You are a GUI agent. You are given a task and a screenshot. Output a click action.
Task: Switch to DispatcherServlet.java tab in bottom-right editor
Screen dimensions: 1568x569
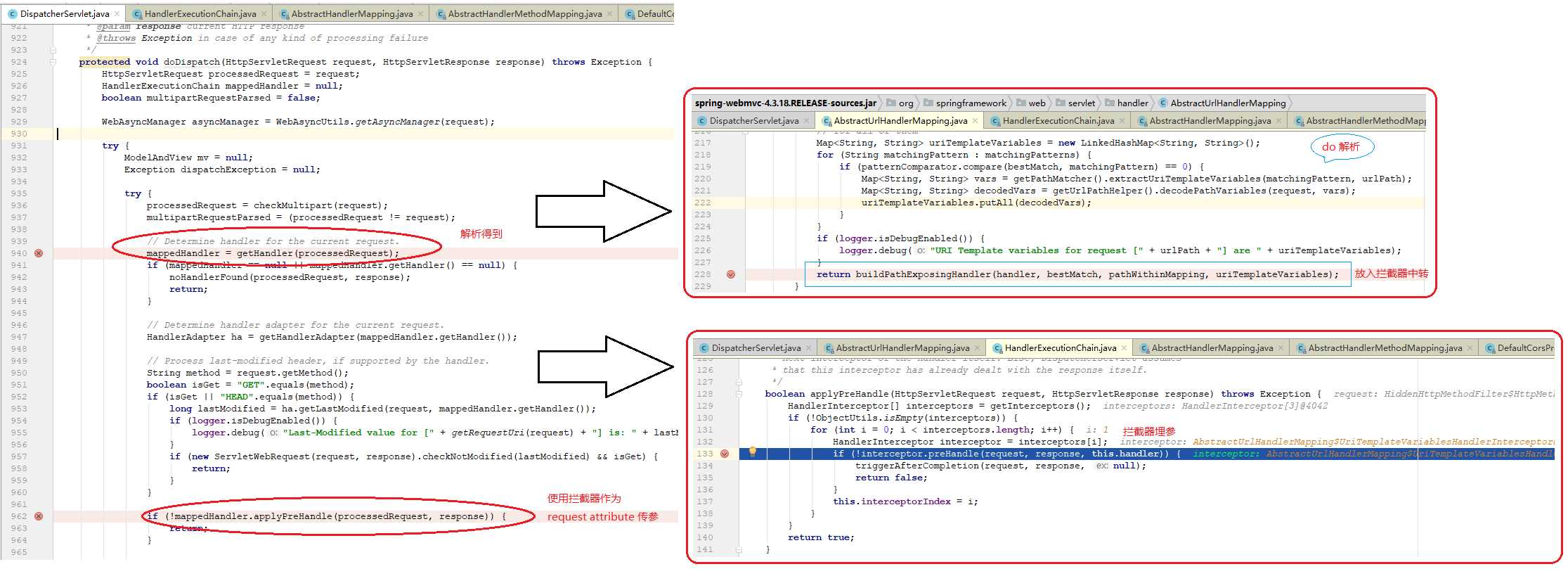pos(756,348)
